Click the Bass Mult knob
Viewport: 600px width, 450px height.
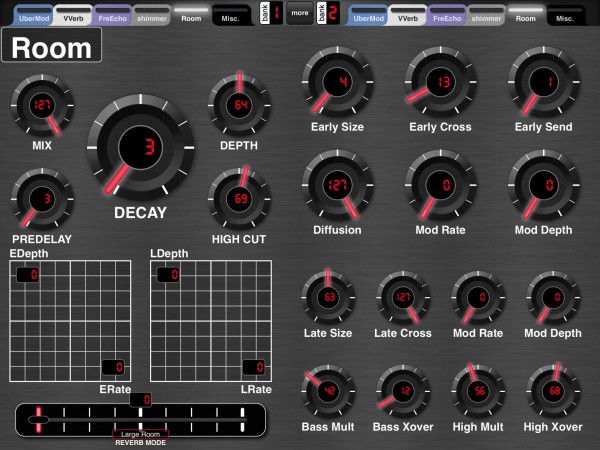tap(328, 391)
